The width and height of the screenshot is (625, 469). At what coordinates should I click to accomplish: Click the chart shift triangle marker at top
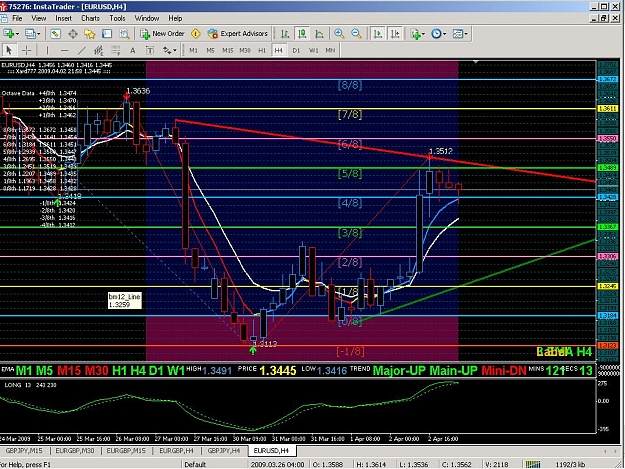pos(476,62)
